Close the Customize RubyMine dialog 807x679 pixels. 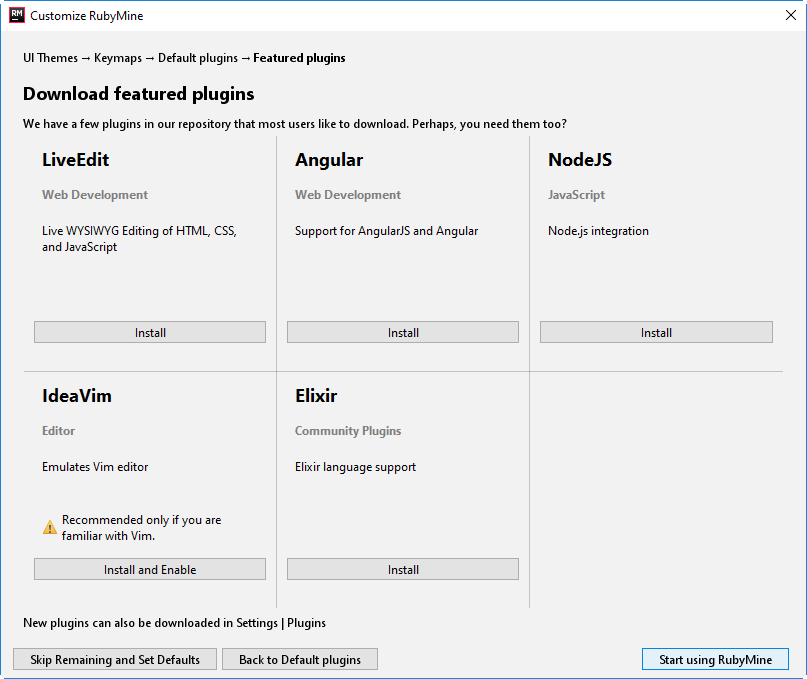tap(791, 15)
